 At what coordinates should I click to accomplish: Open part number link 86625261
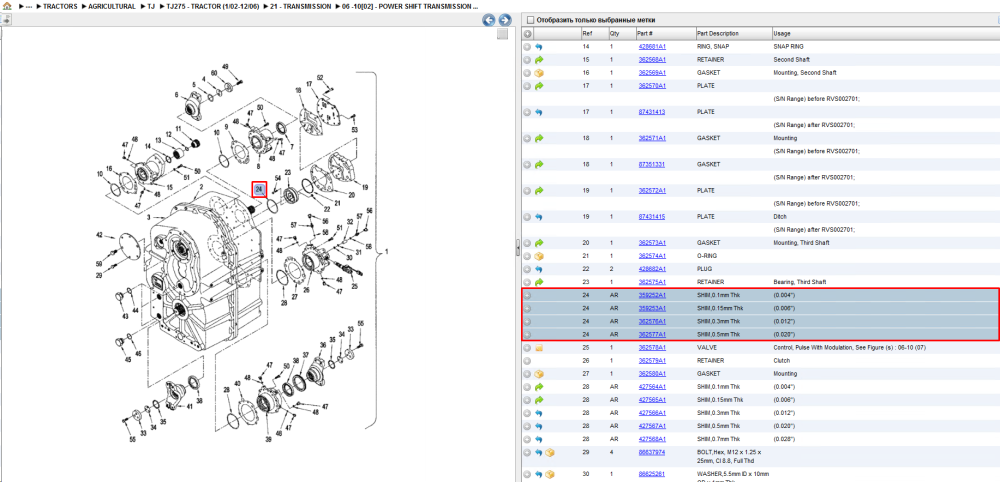click(651, 474)
